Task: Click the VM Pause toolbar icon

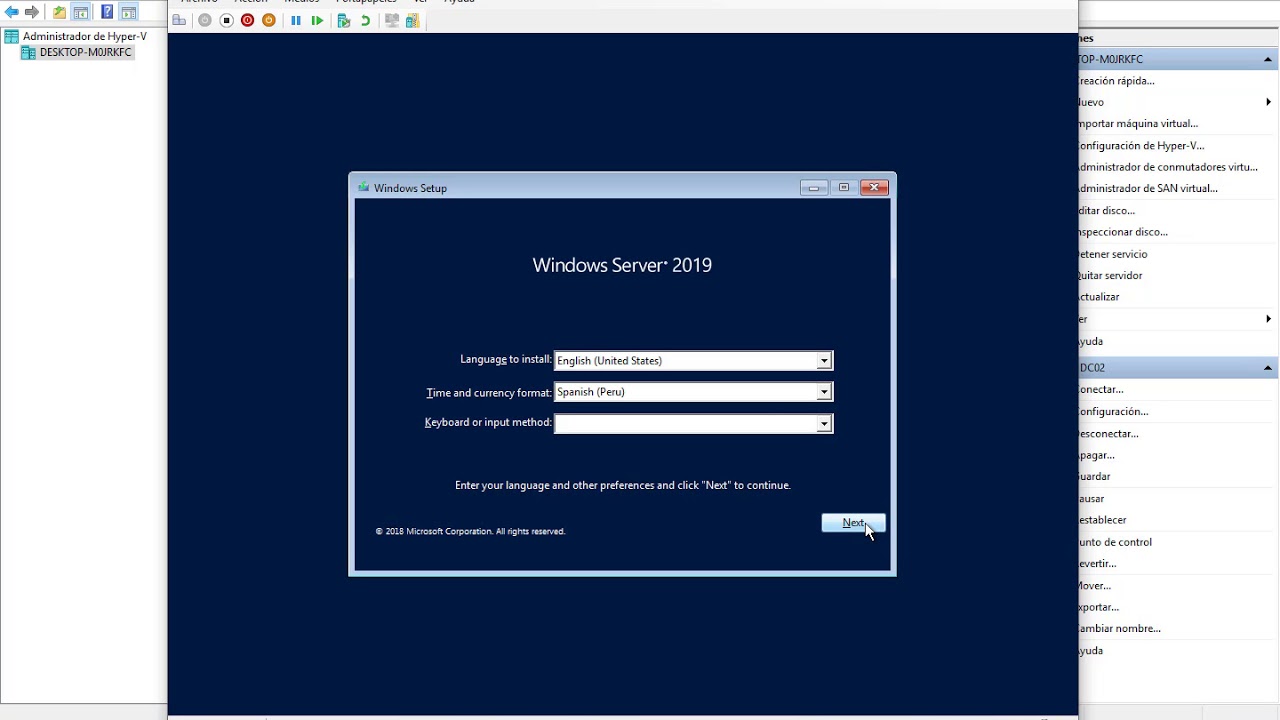Action: coord(296,21)
